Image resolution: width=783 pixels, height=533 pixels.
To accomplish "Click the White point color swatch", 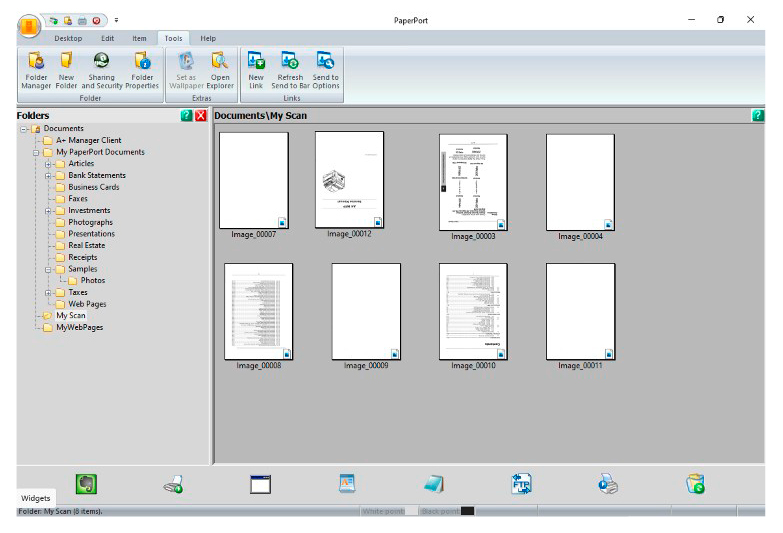I will point(412,511).
